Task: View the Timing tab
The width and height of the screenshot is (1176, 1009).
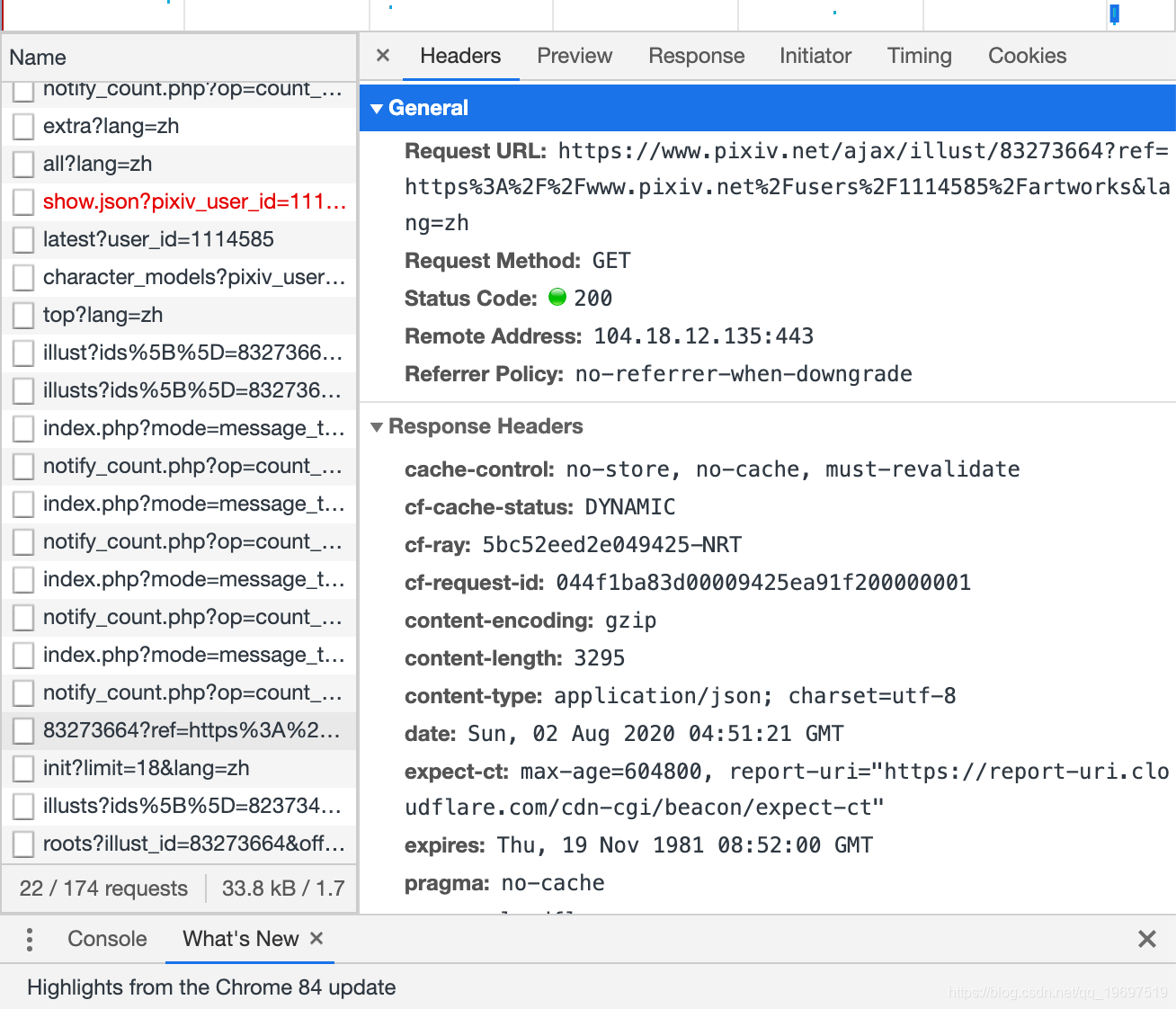Action: [920, 56]
